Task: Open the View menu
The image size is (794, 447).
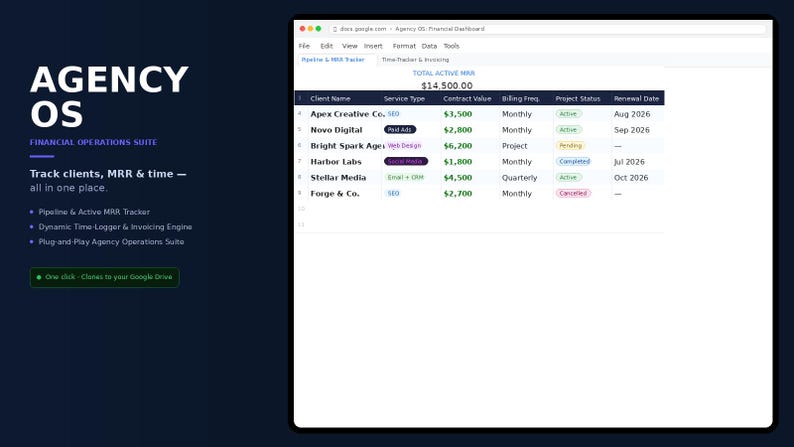Action: (349, 46)
